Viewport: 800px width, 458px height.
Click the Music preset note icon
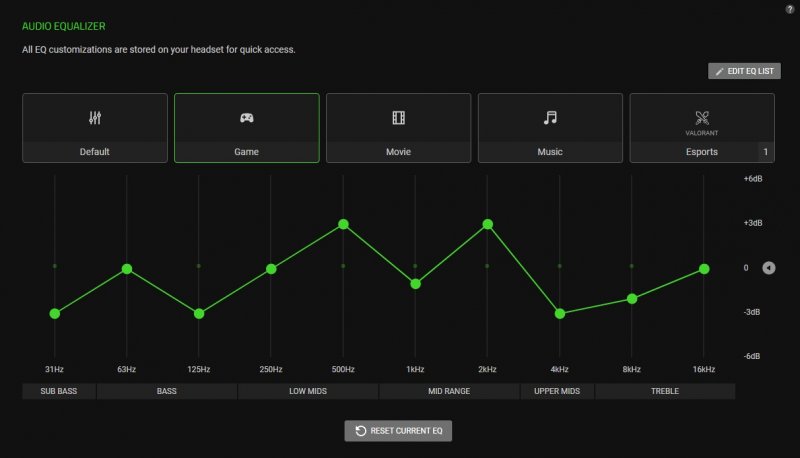[550, 118]
